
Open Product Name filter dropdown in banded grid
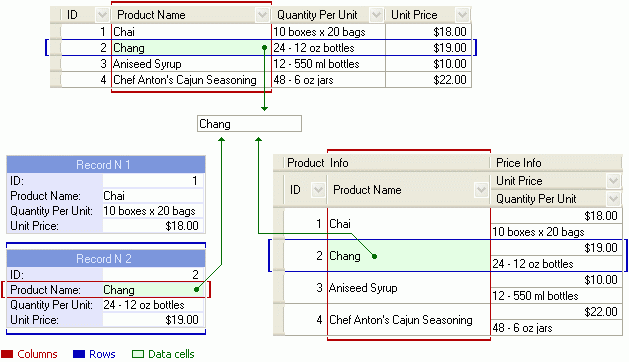[481, 189]
